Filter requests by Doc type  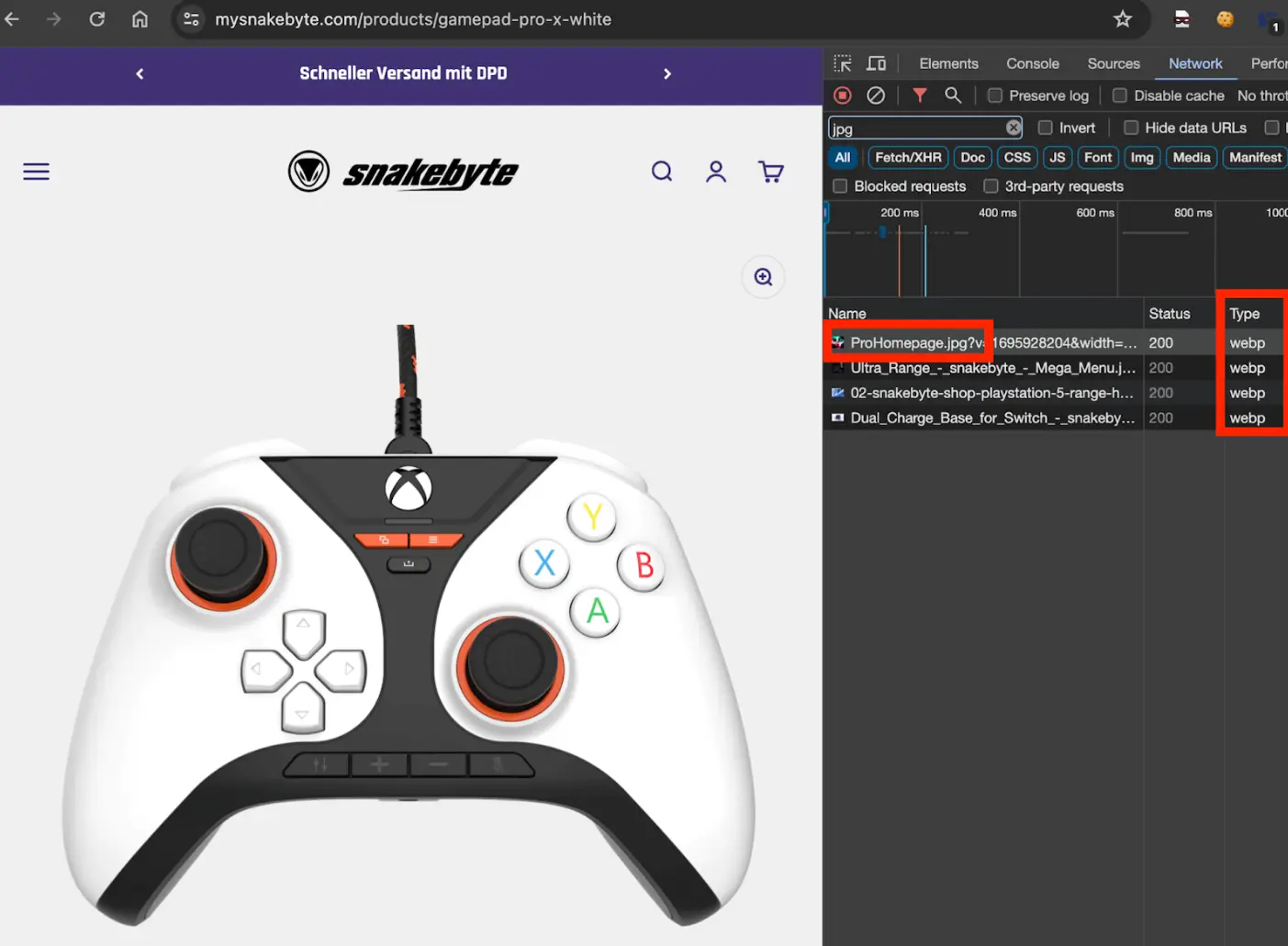(x=972, y=158)
